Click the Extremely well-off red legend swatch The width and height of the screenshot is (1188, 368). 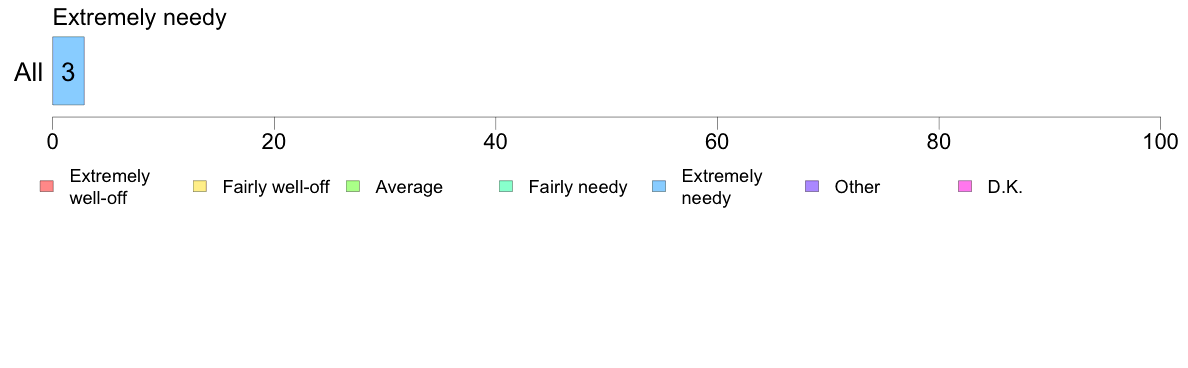click(47, 186)
